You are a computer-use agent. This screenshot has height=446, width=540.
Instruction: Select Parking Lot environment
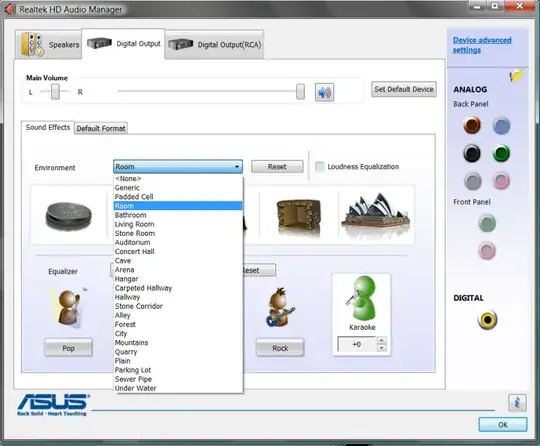point(178,370)
